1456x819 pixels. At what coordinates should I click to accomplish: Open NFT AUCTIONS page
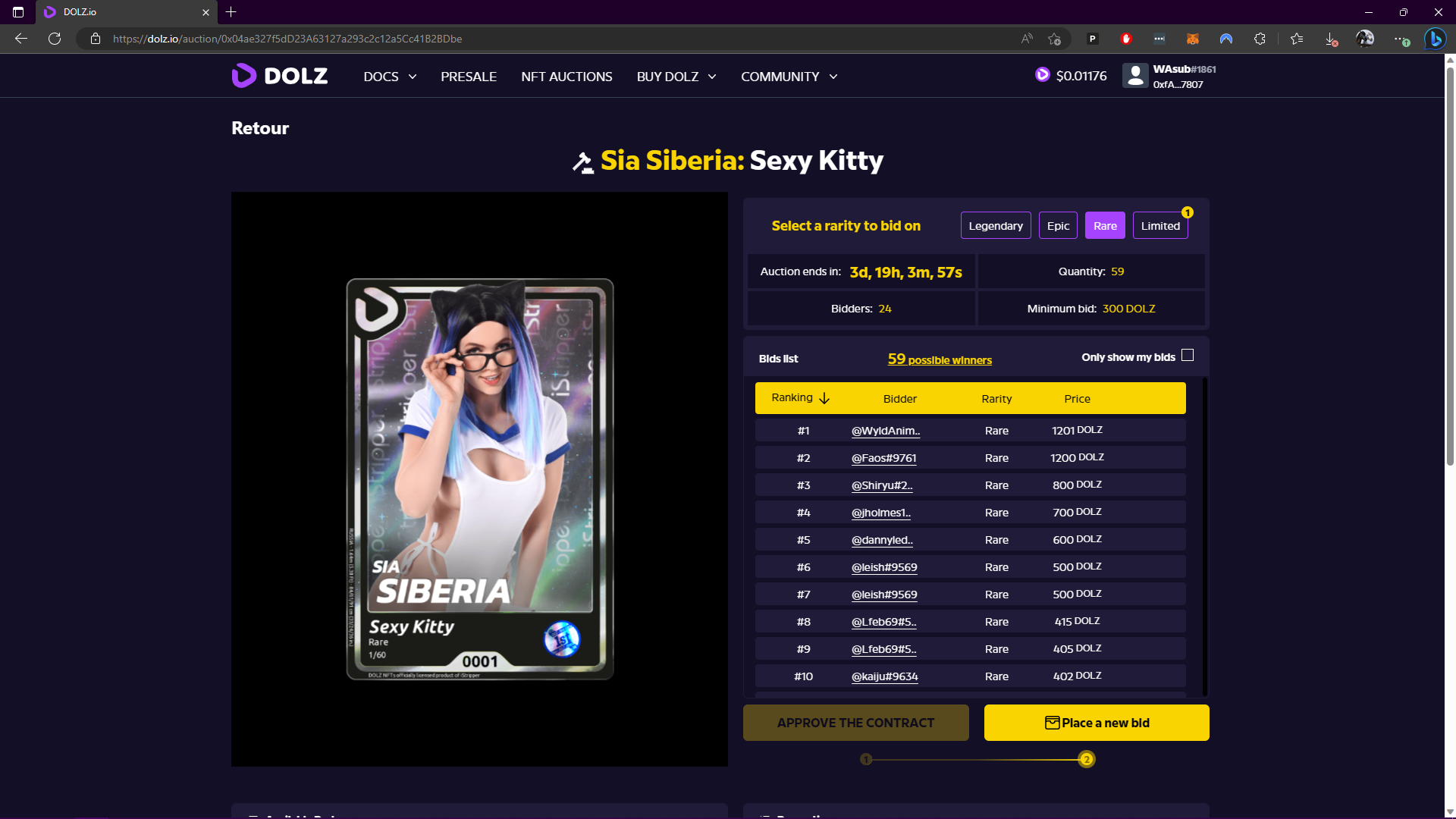pos(566,77)
